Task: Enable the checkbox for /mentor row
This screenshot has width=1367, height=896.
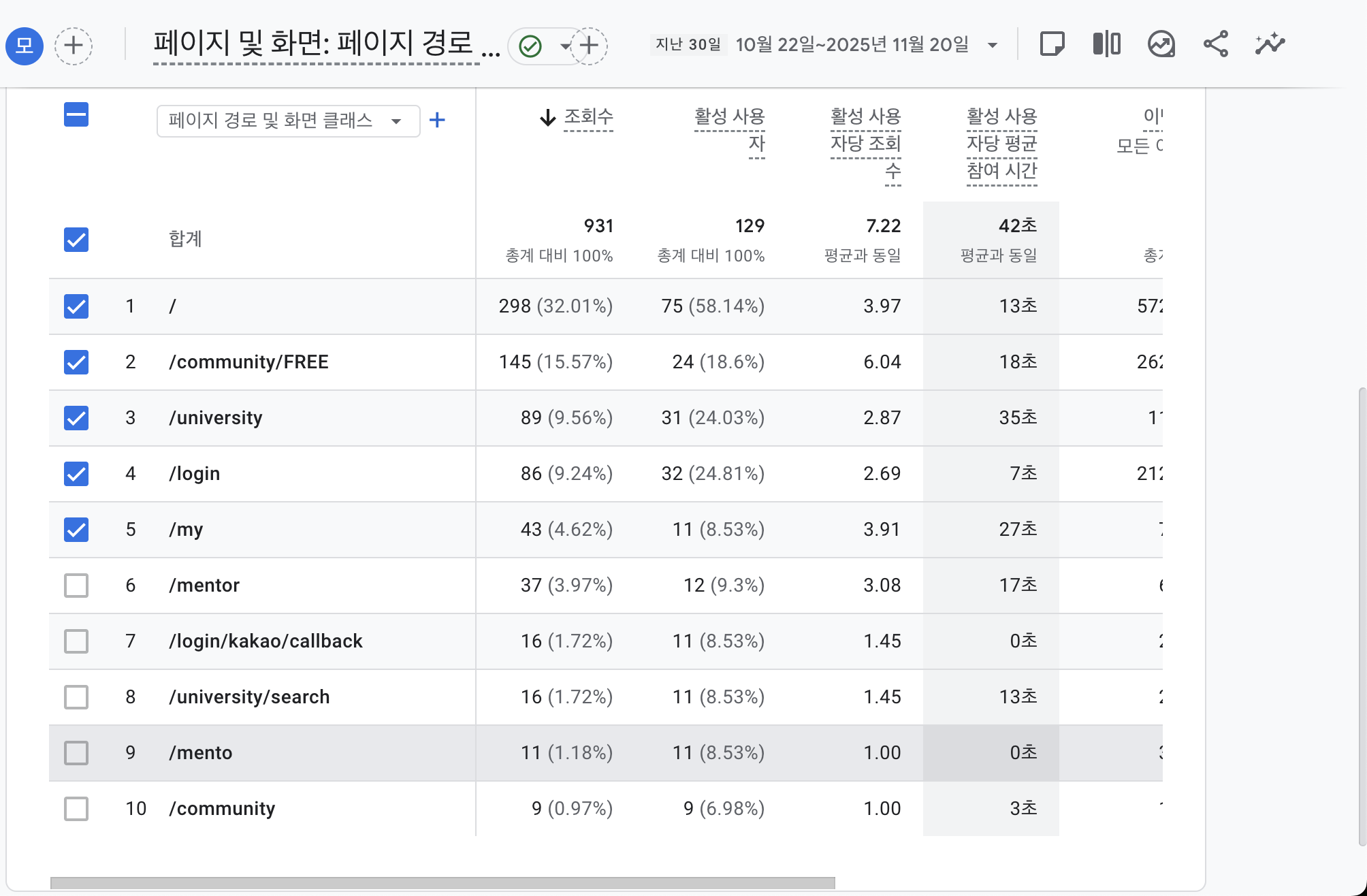Action: tap(76, 585)
